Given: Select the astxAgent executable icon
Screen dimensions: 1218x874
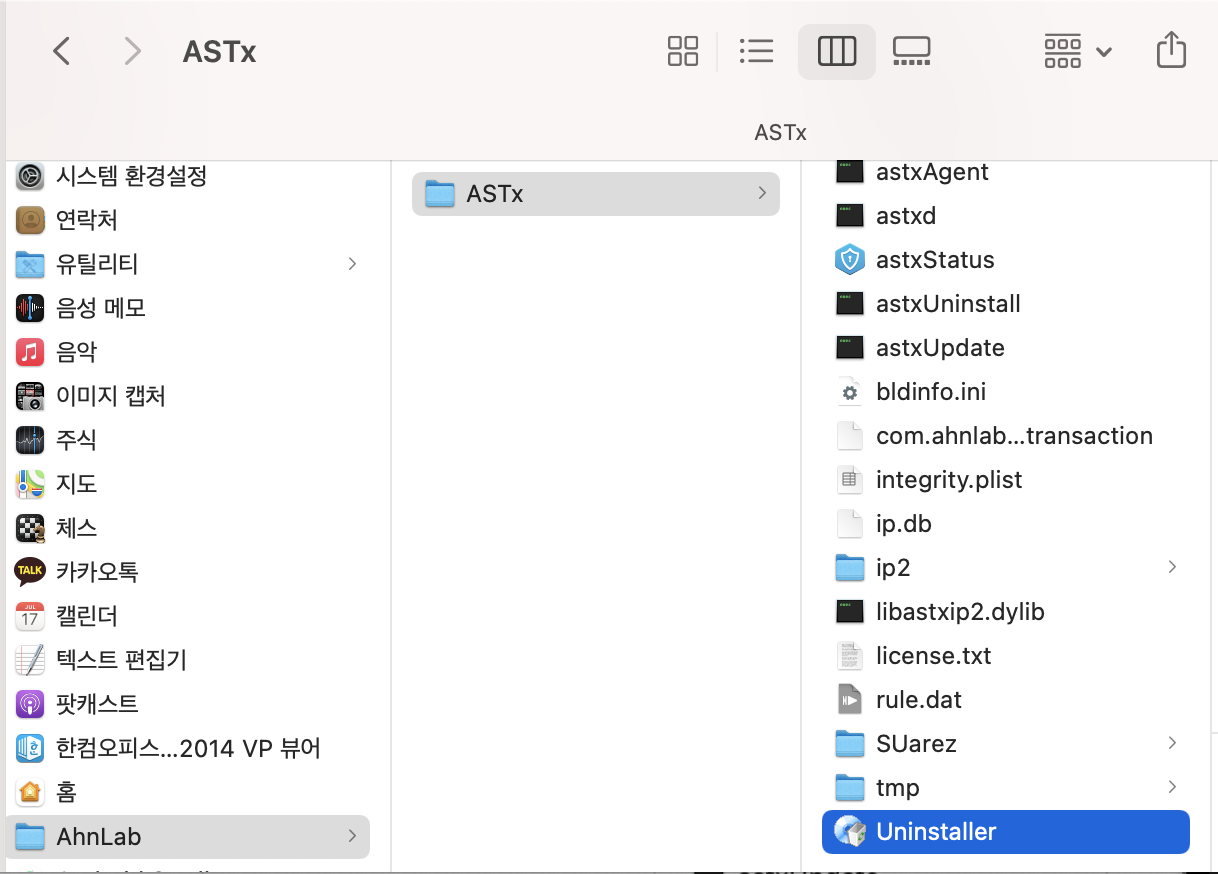Looking at the screenshot, I should pyautogui.click(x=849, y=172).
